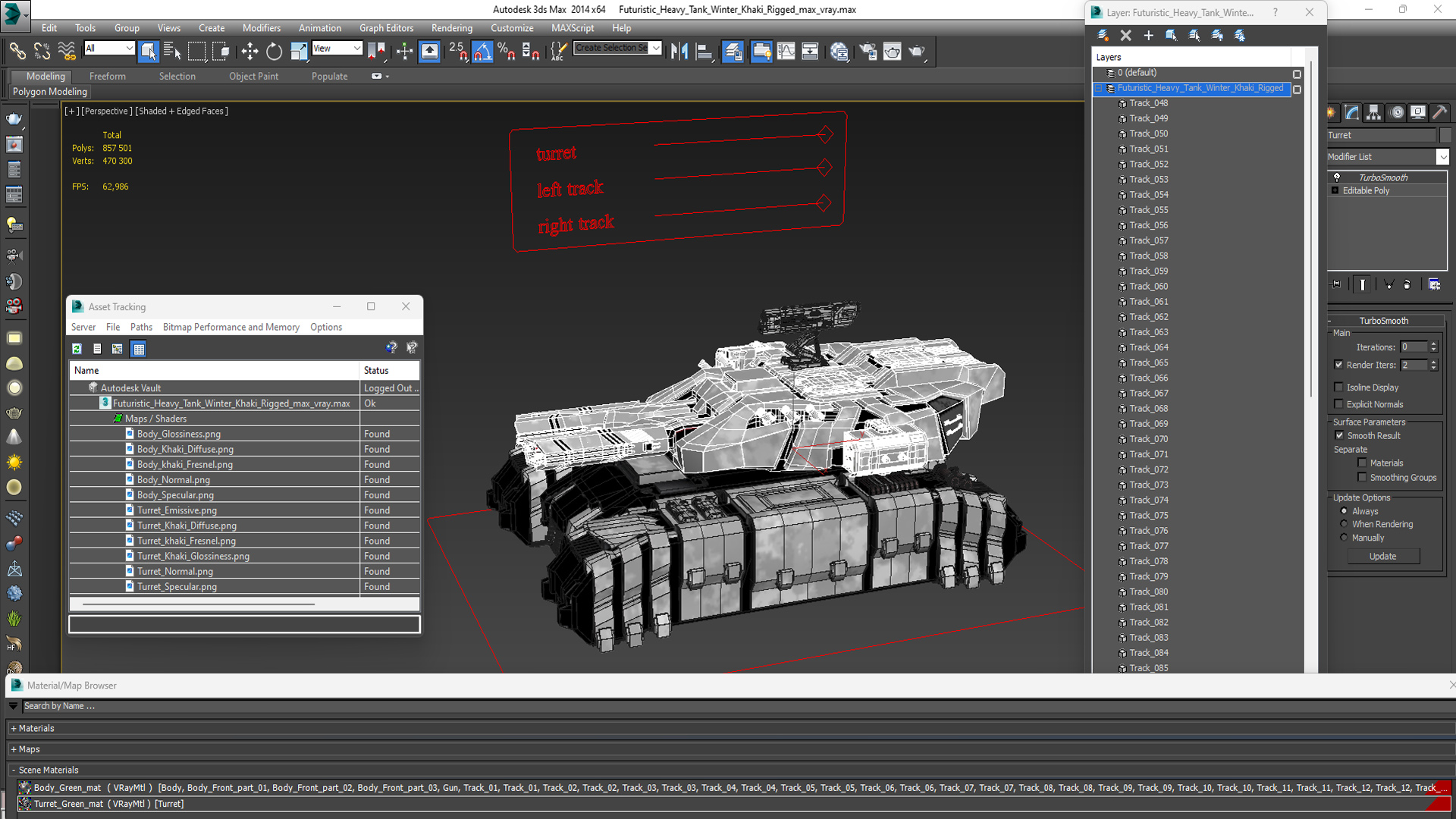
Task: Check Separate by Materials
Action: pos(1362,463)
